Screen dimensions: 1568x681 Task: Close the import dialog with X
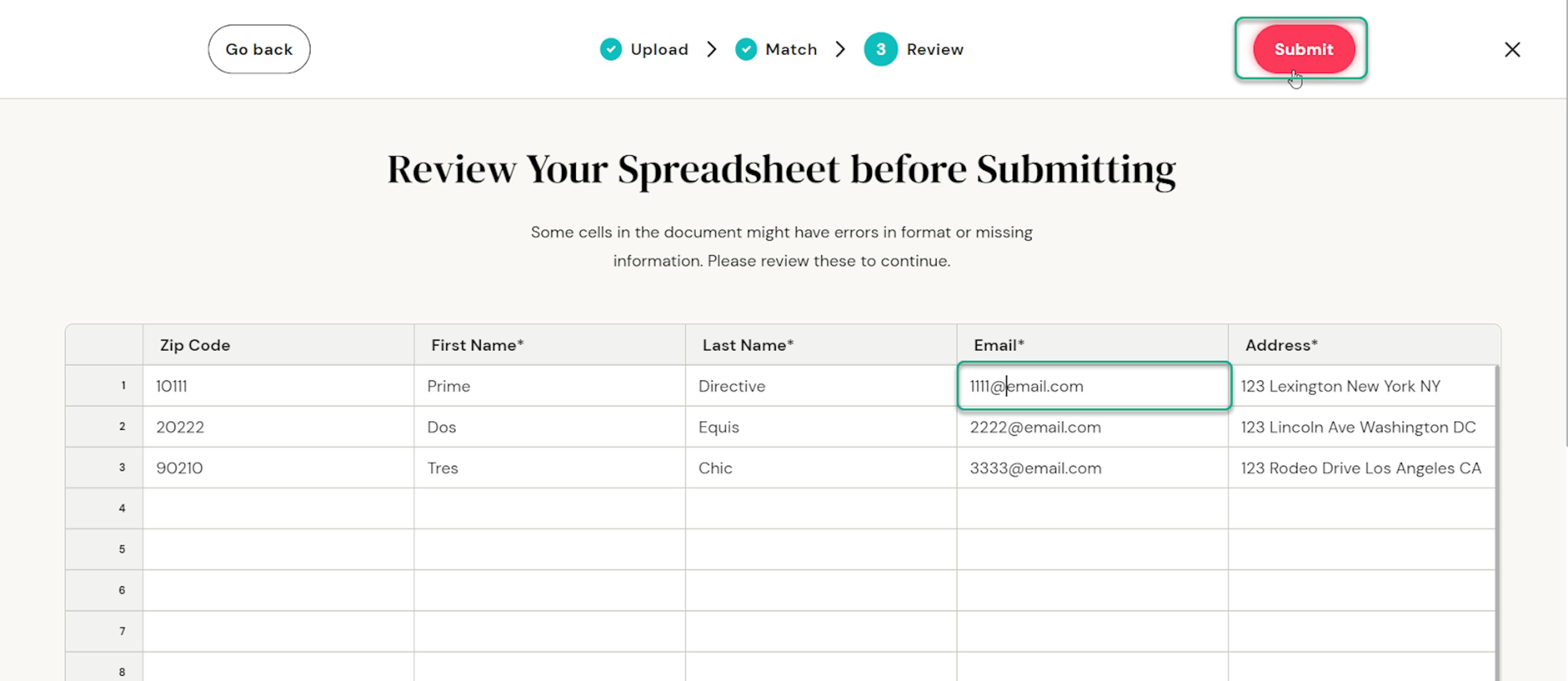tap(1512, 49)
